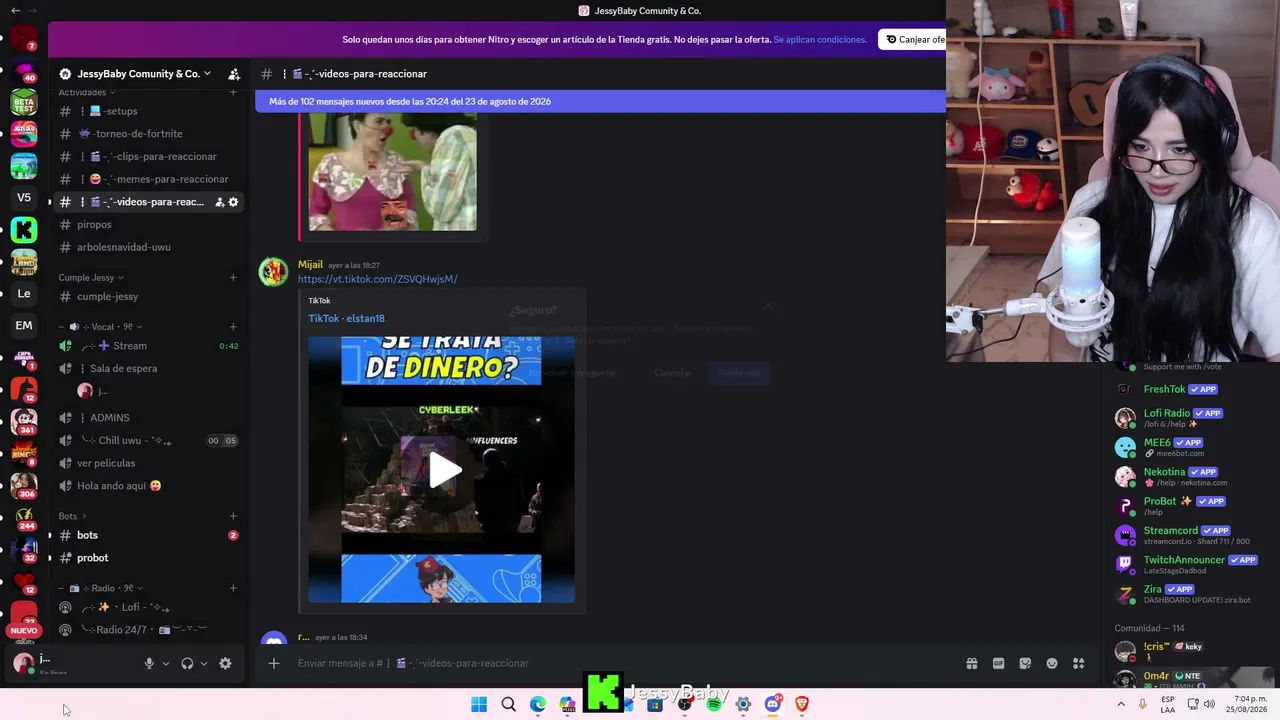Image resolution: width=1280 pixels, height=720 pixels.
Task: Open the GIF picker
Action: click(998, 663)
